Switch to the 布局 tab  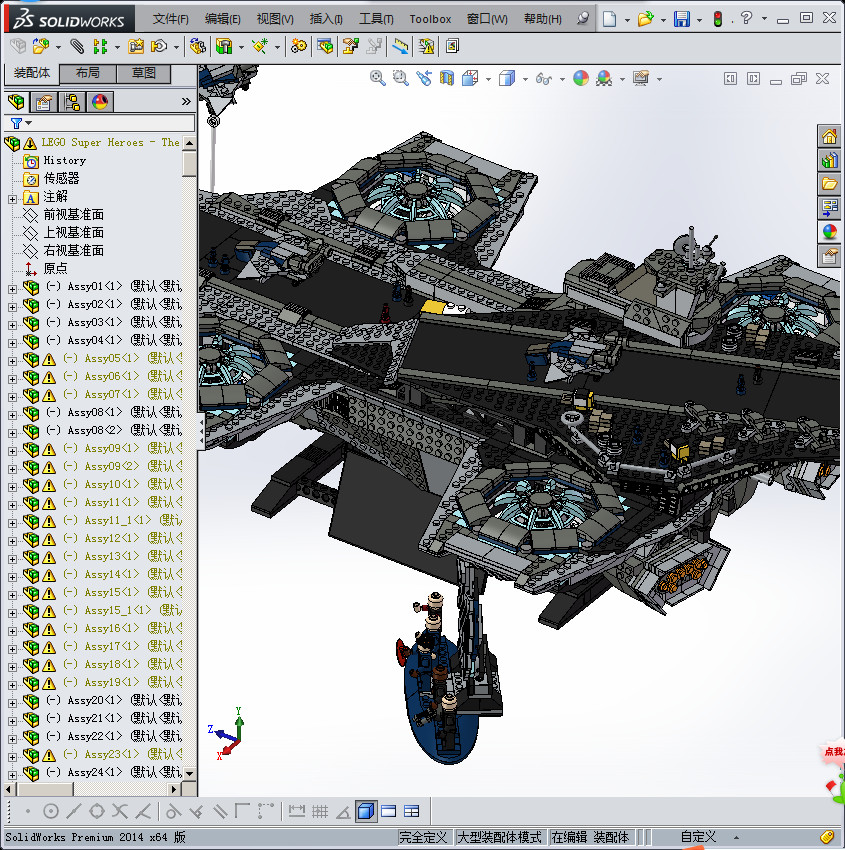point(87,73)
